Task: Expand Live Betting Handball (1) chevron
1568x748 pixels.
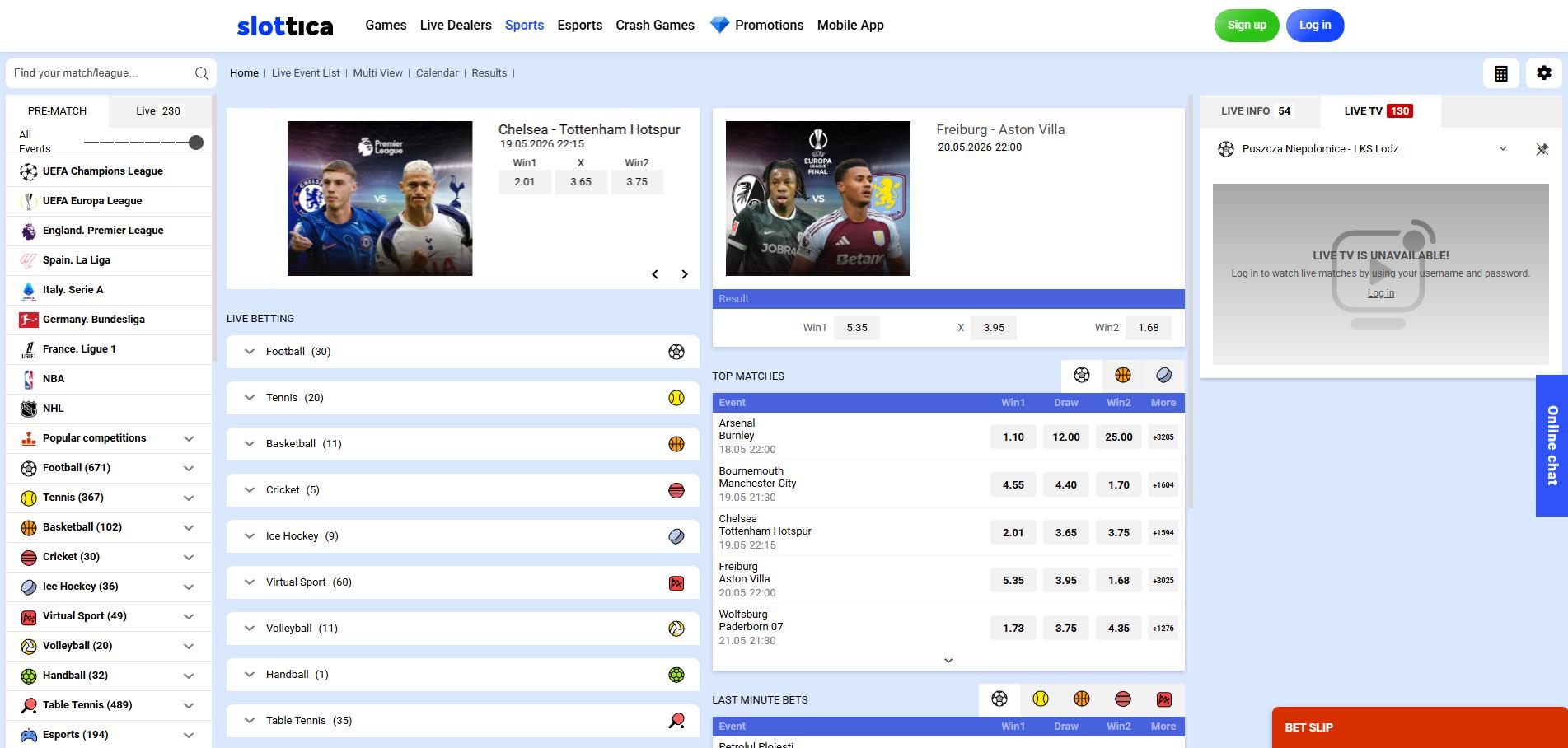Action: [x=250, y=675]
